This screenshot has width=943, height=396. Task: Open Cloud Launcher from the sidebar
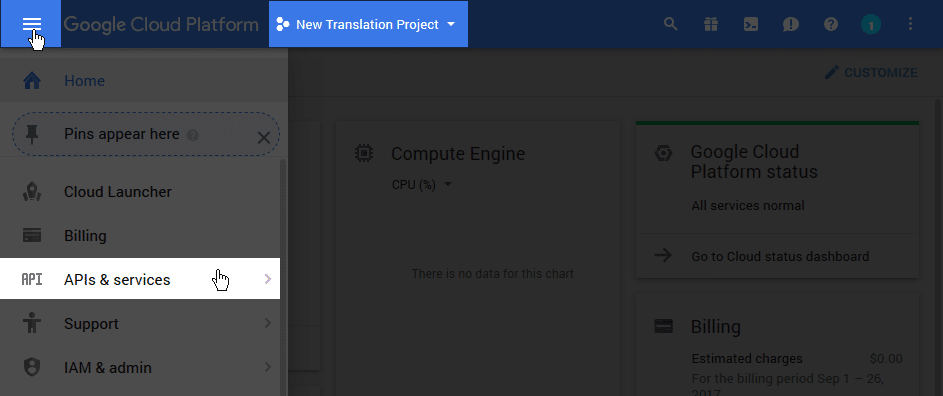140,192
